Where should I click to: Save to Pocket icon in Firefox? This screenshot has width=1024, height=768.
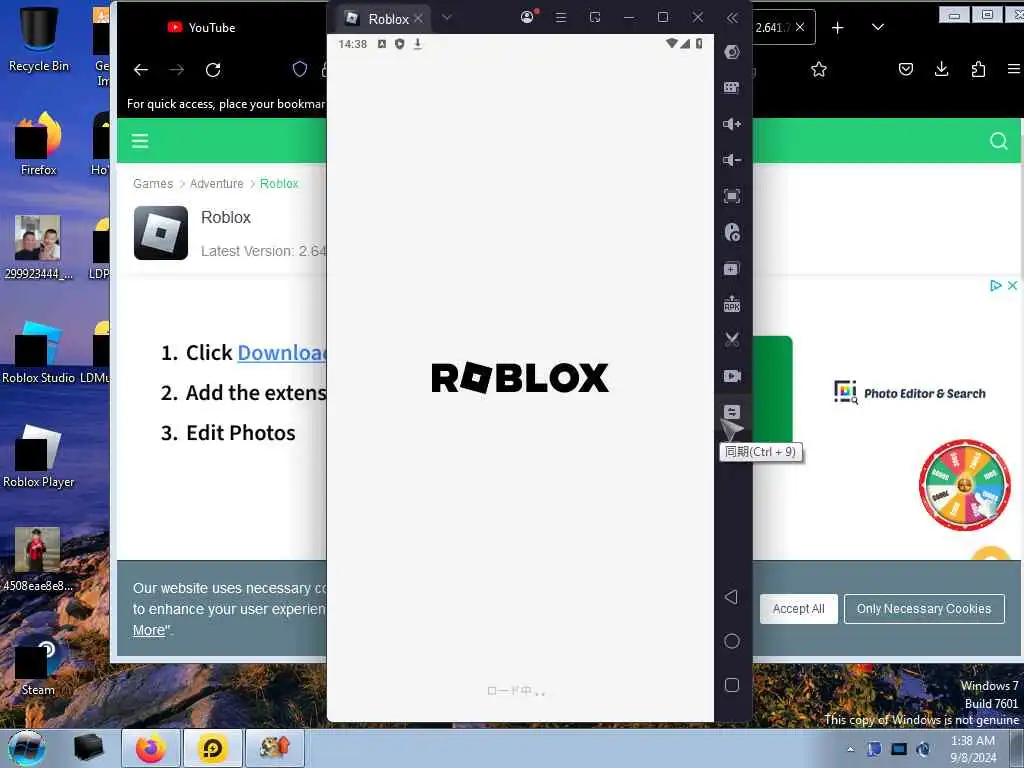(906, 69)
